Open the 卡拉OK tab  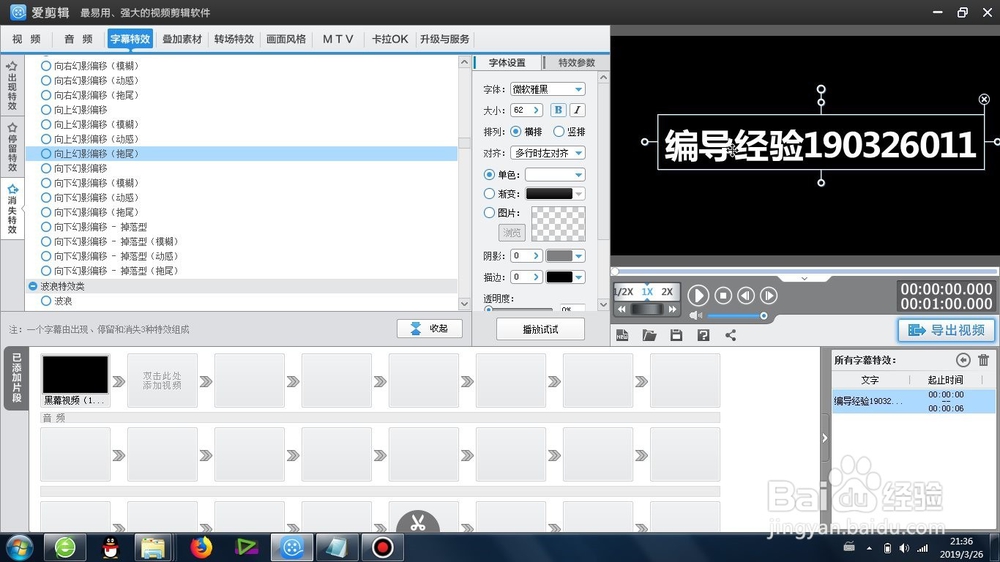[x=390, y=39]
